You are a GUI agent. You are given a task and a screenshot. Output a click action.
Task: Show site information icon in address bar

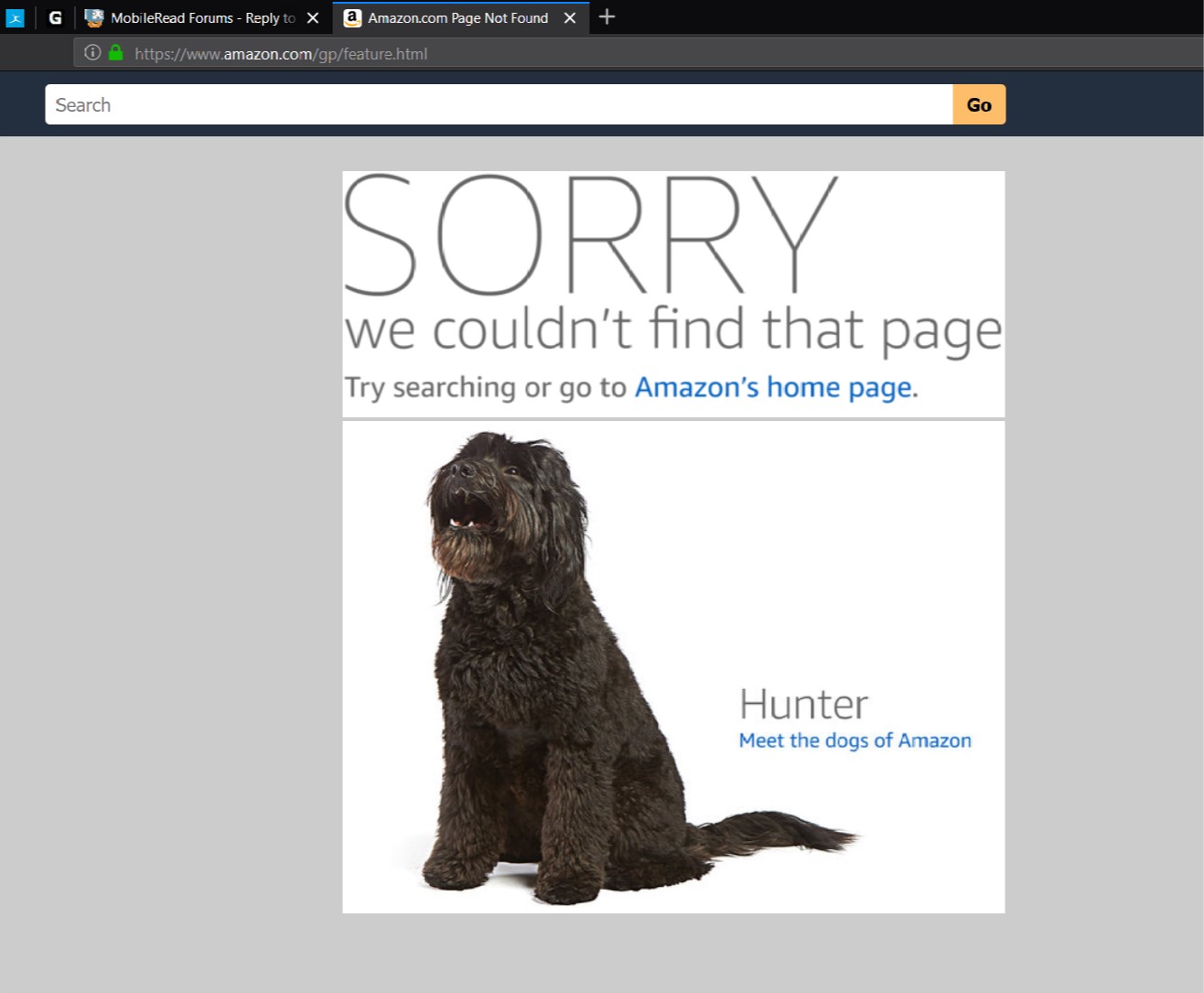[x=92, y=52]
